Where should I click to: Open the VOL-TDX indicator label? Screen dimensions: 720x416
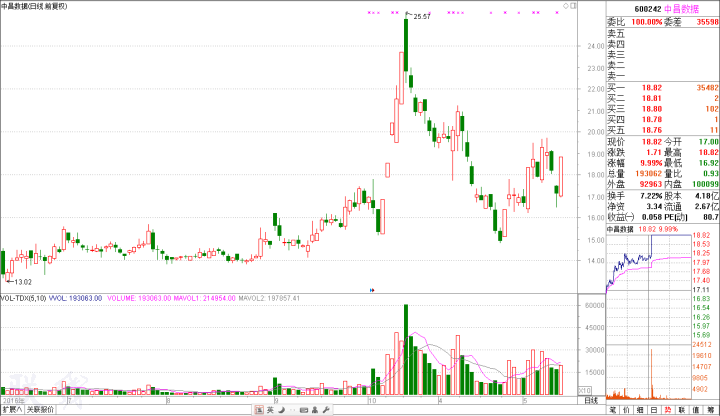click(22, 298)
